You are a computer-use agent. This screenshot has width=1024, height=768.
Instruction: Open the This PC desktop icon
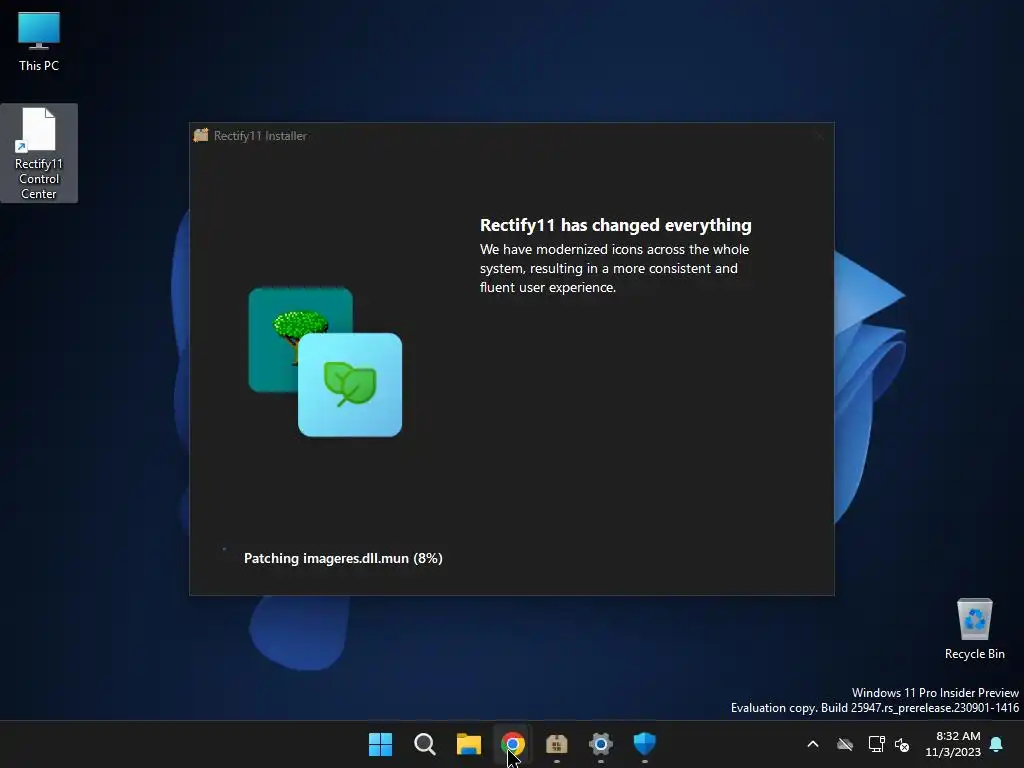click(x=39, y=42)
